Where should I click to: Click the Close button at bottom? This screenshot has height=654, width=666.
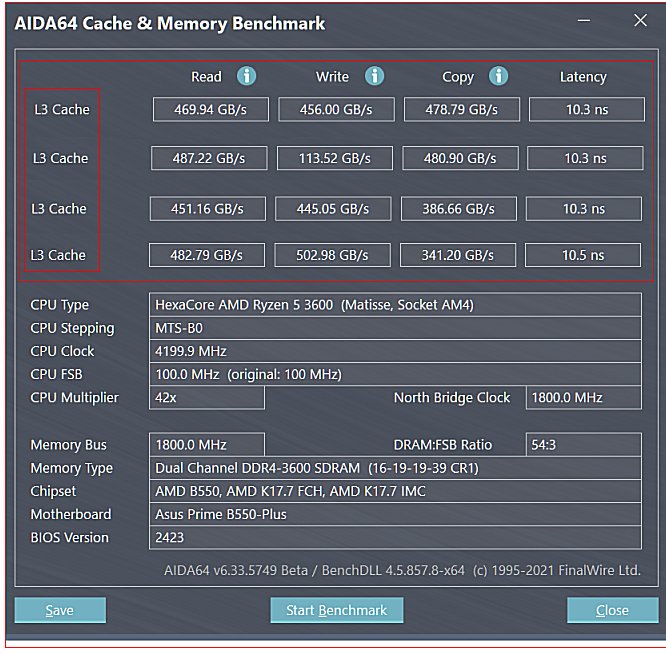[x=612, y=610]
